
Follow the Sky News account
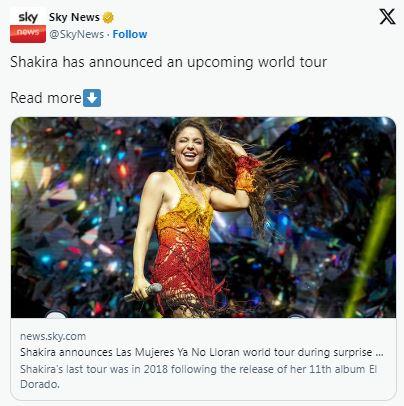pos(130,34)
